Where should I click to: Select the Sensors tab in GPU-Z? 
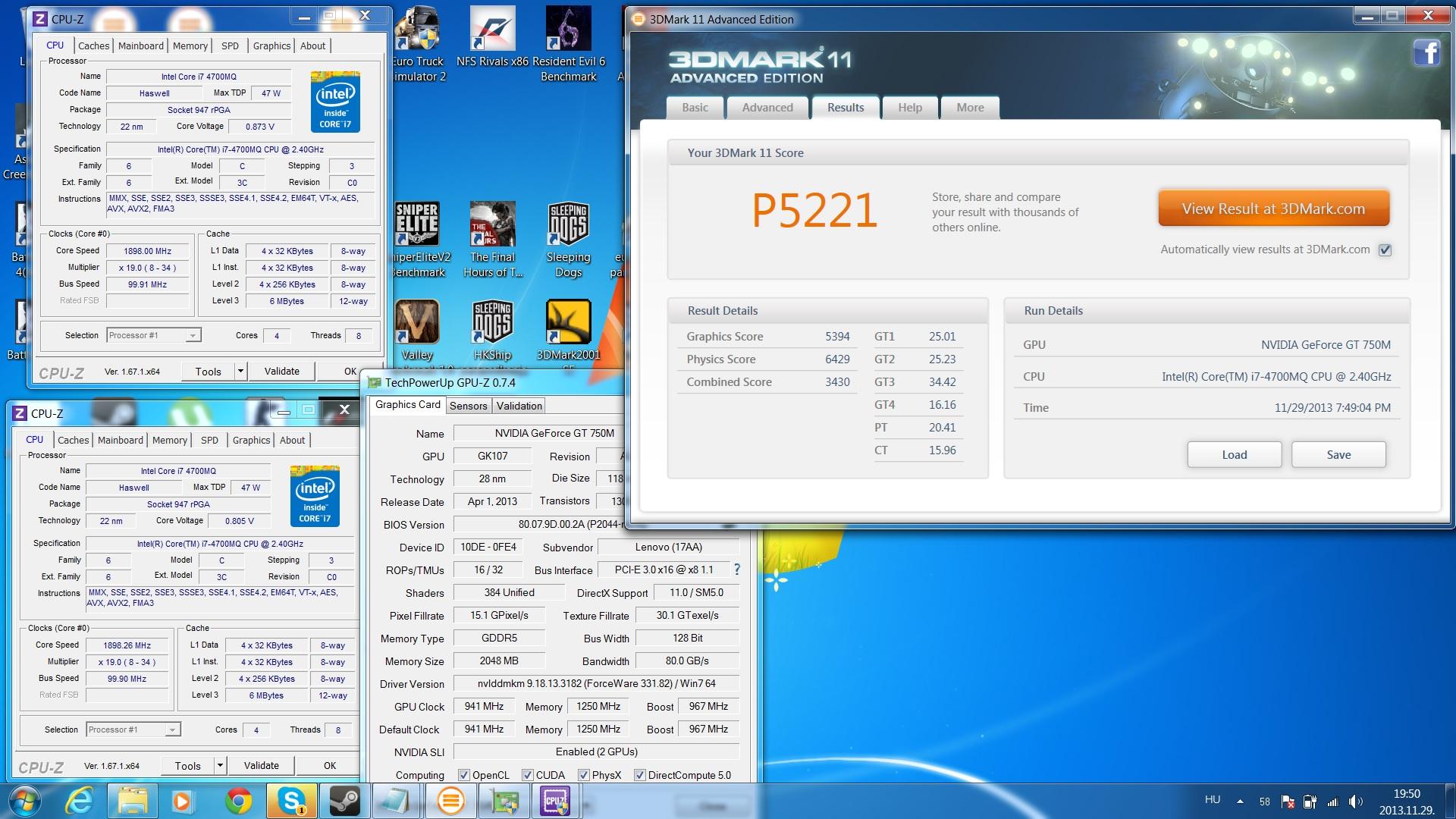pyautogui.click(x=469, y=406)
